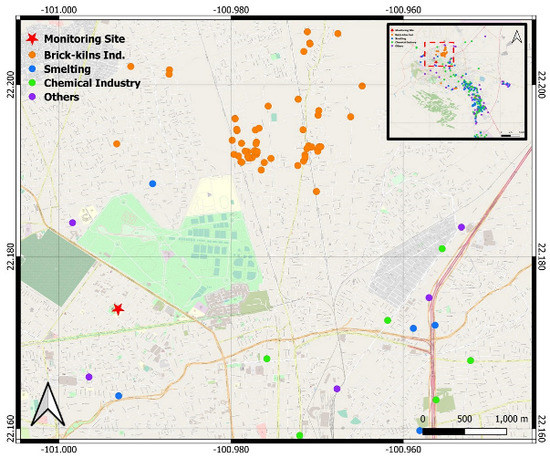Click the top -100.980 longitude label
Viewport: 550px width, 458px height.
(231, 10)
